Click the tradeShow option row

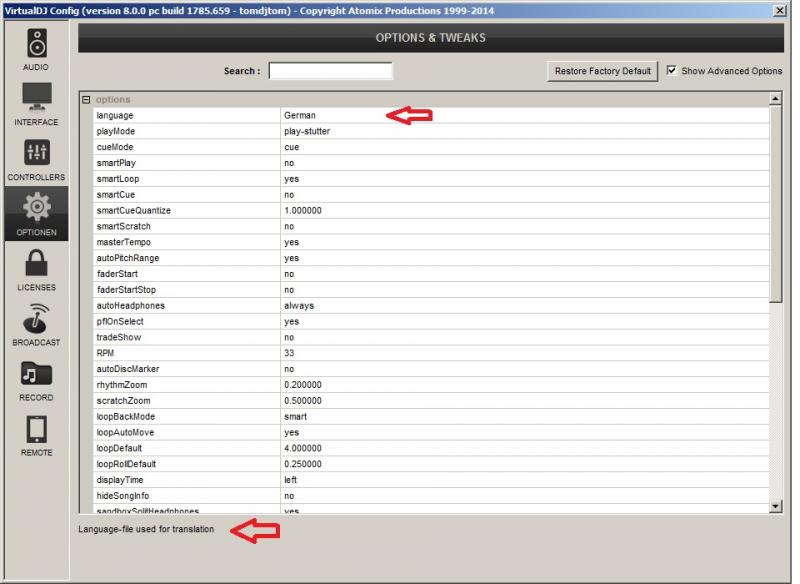tap(431, 337)
